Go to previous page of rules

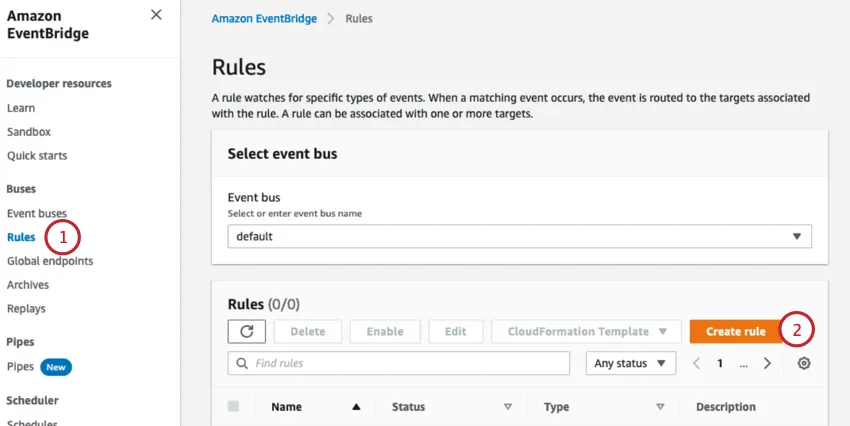[x=697, y=363]
